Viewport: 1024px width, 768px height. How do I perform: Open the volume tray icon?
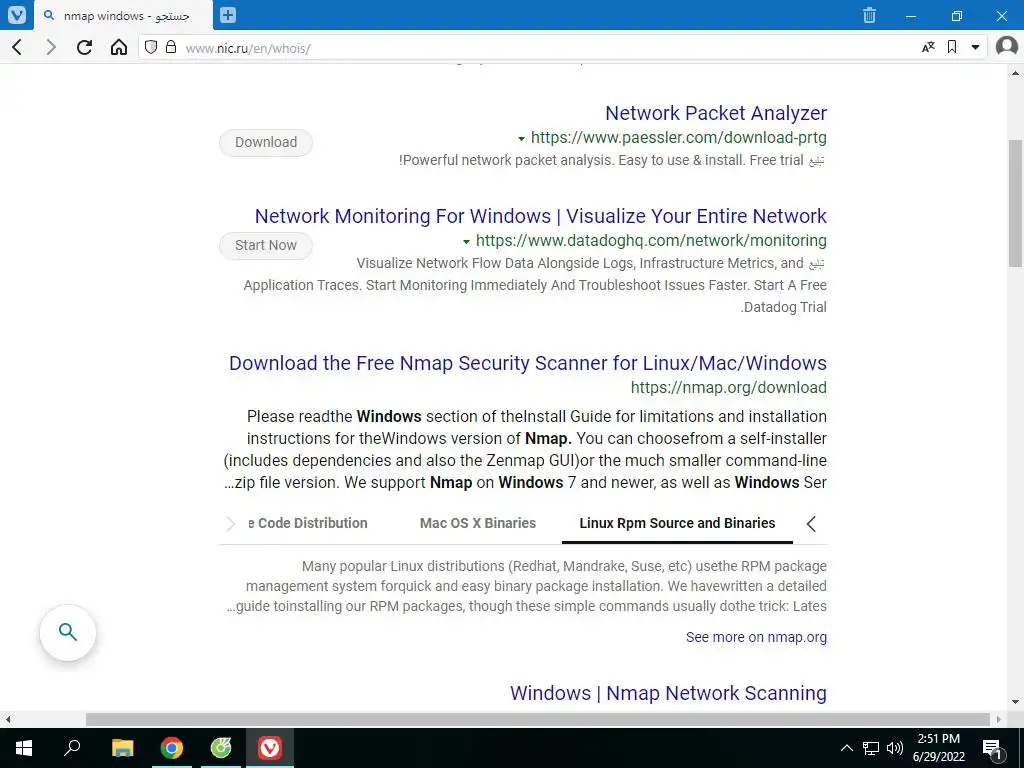click(895, 748)
